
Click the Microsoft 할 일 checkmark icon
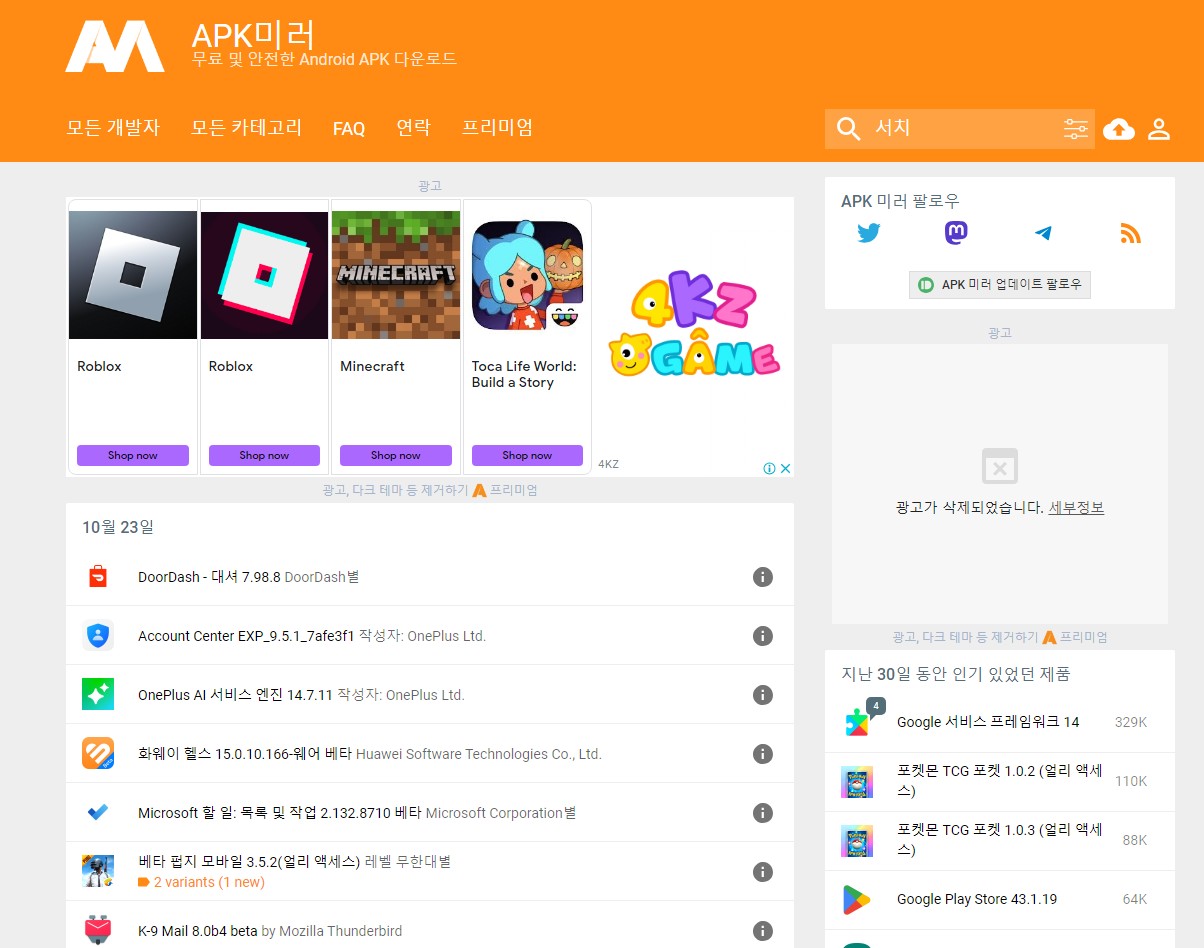click(x=98, y=813)
